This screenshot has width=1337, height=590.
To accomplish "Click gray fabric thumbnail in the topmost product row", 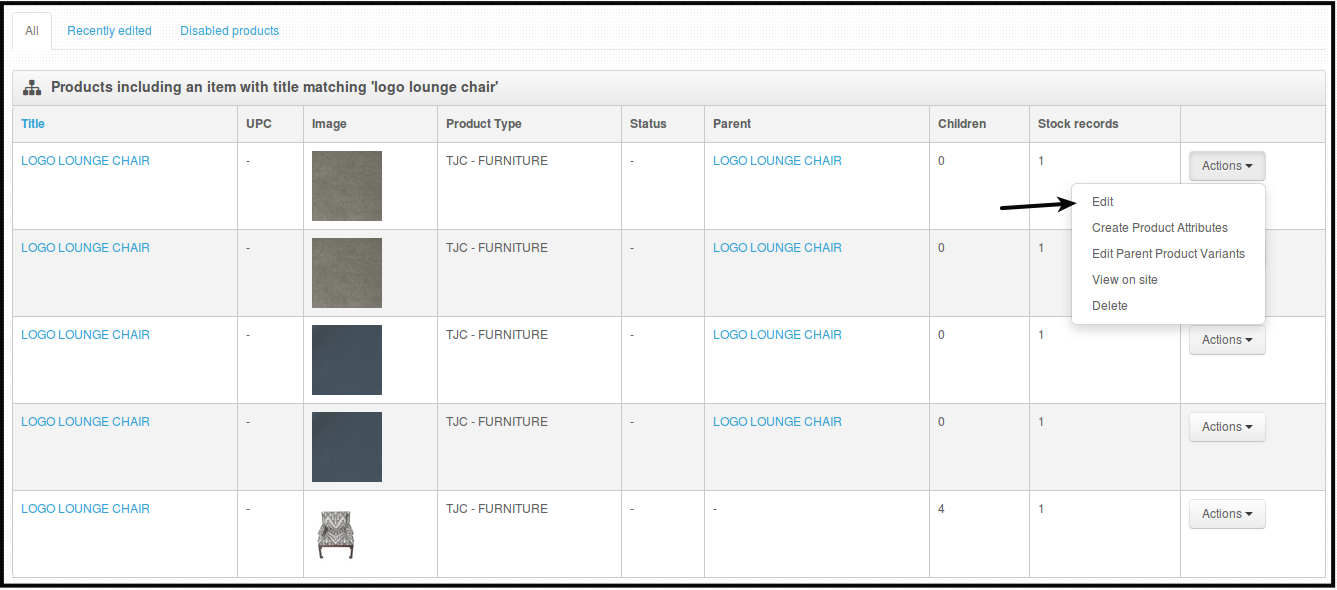I will [x=347, y=186].
